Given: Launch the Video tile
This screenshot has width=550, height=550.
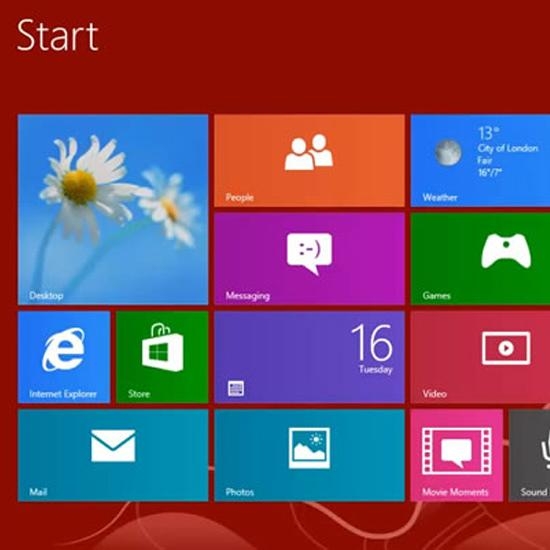Looking at the screenshot, I should [x=480, y=357].
